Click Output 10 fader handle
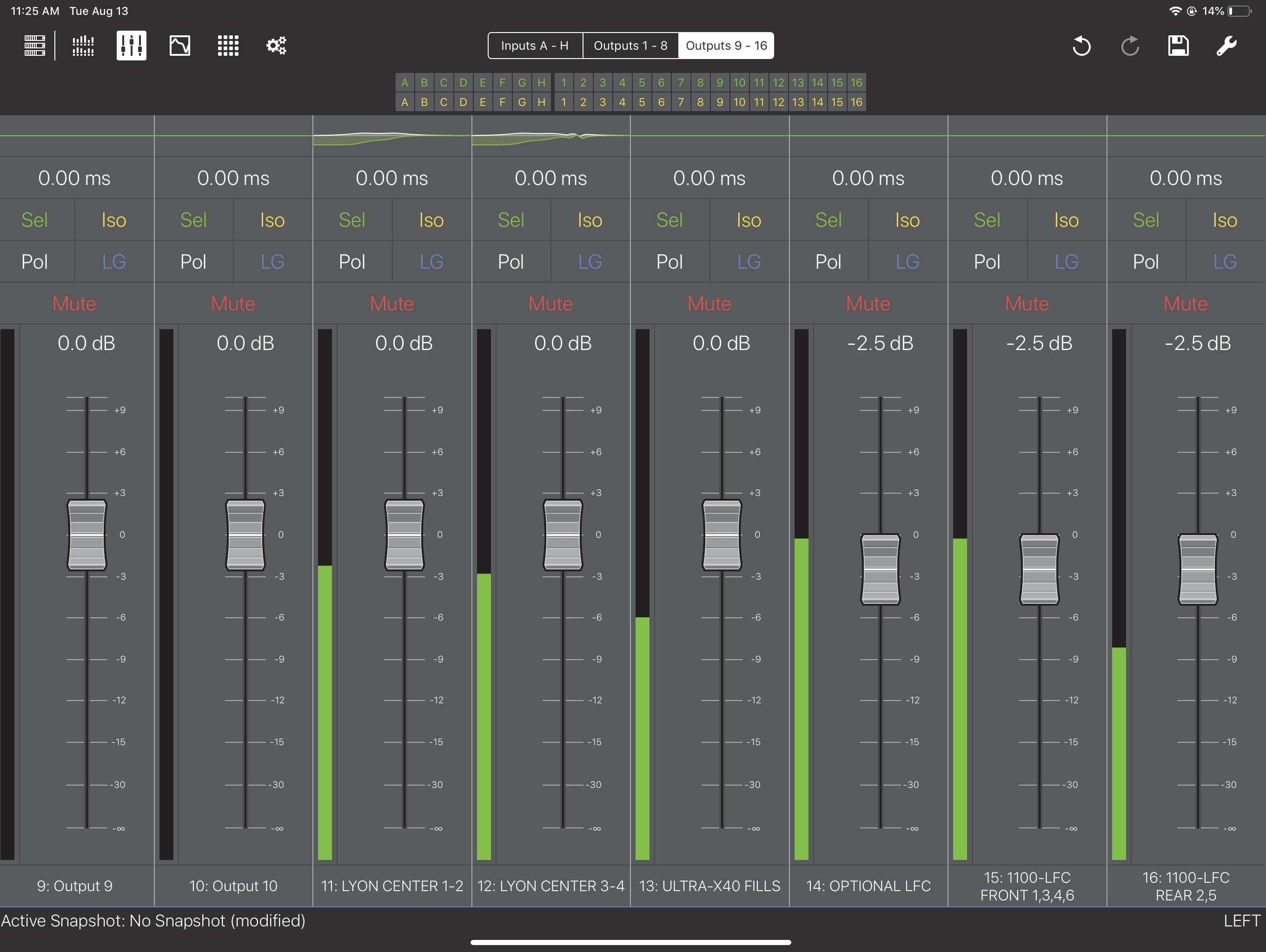Viewport: 1266px width, 952px height. click(x=245, y=535)
